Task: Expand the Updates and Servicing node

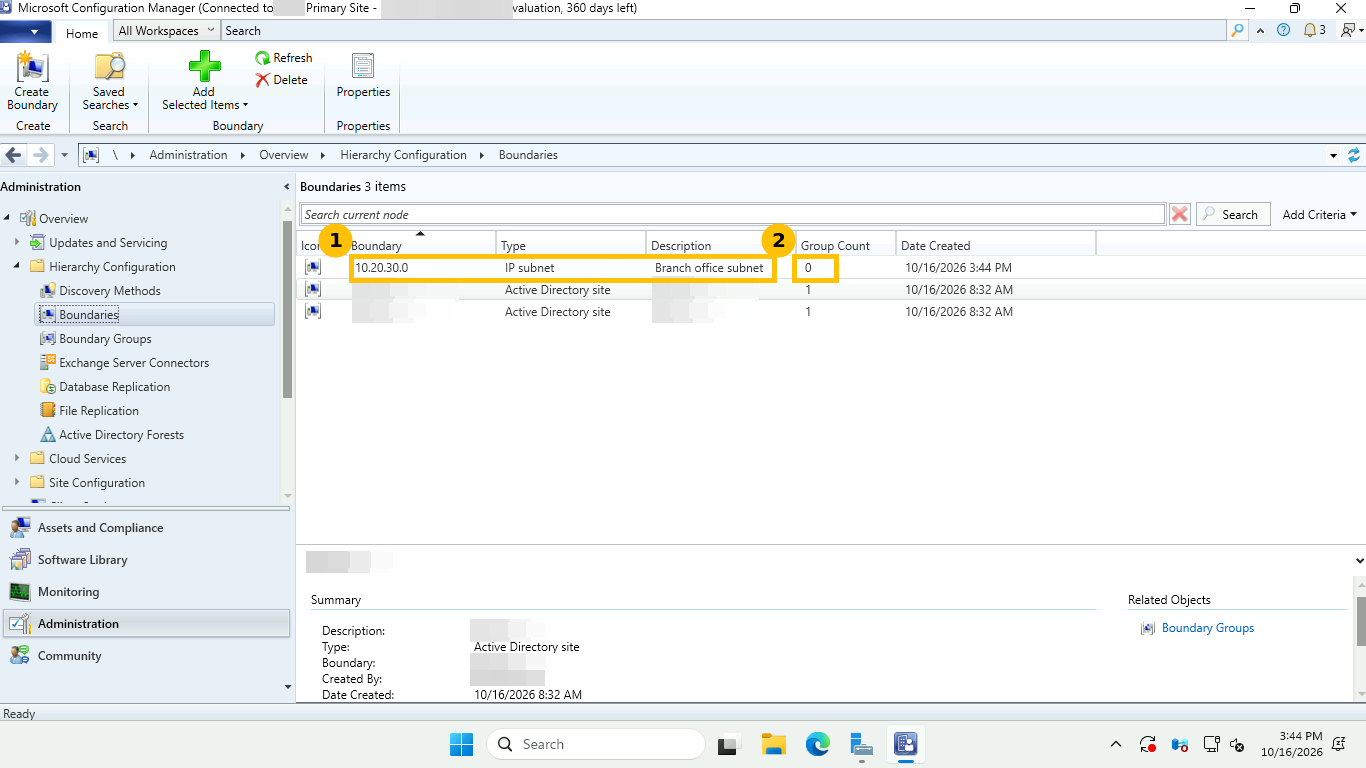Action: coord(17,242)
